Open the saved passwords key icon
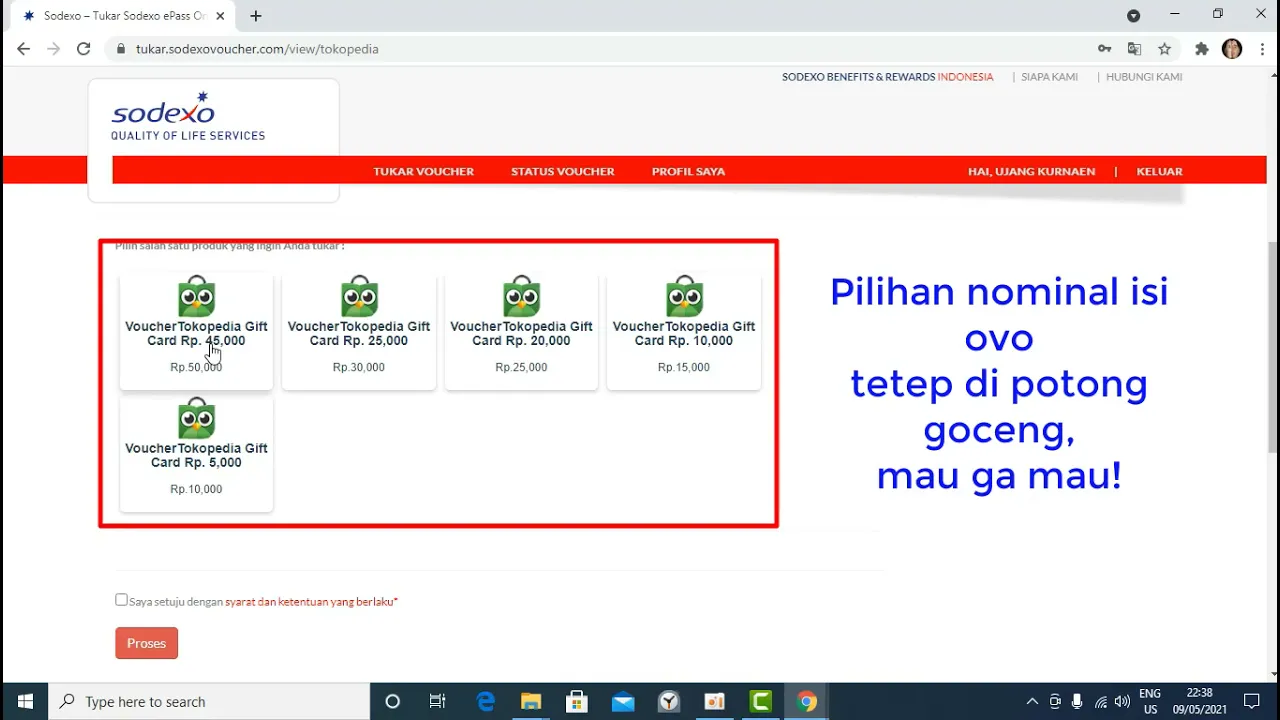 pos(1104,49)
